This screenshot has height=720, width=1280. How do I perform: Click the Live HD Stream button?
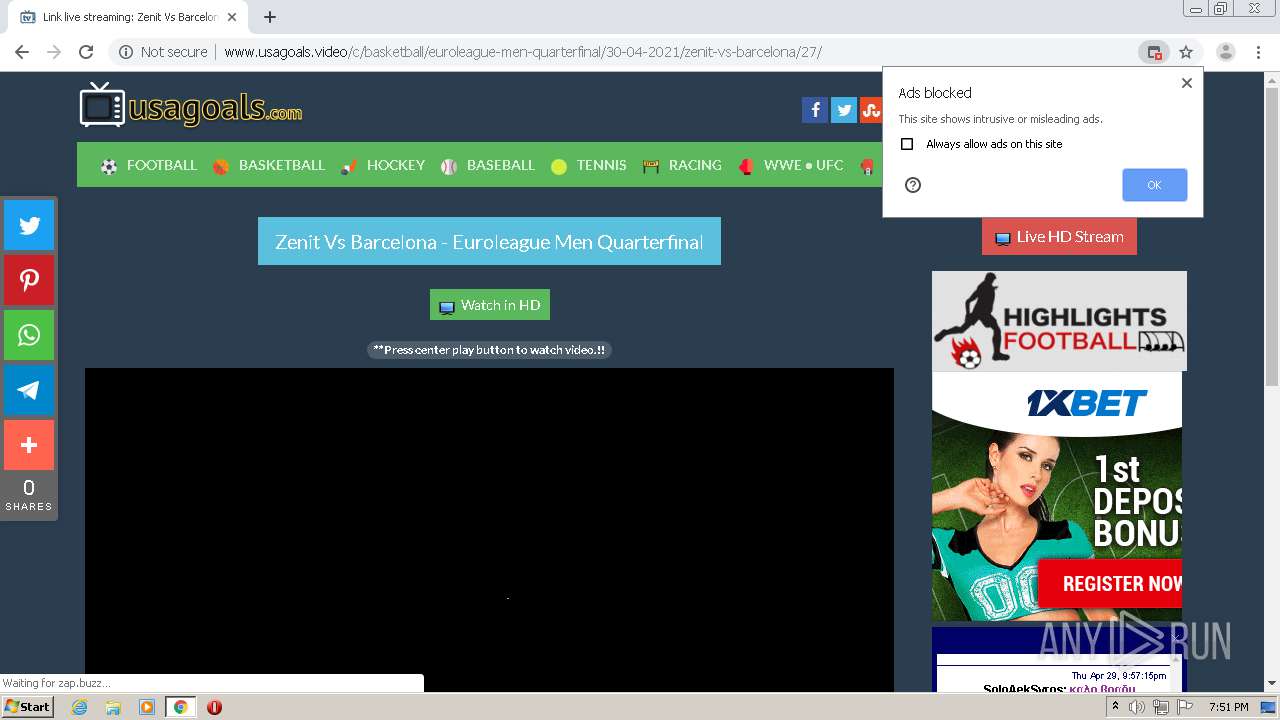1059,237
